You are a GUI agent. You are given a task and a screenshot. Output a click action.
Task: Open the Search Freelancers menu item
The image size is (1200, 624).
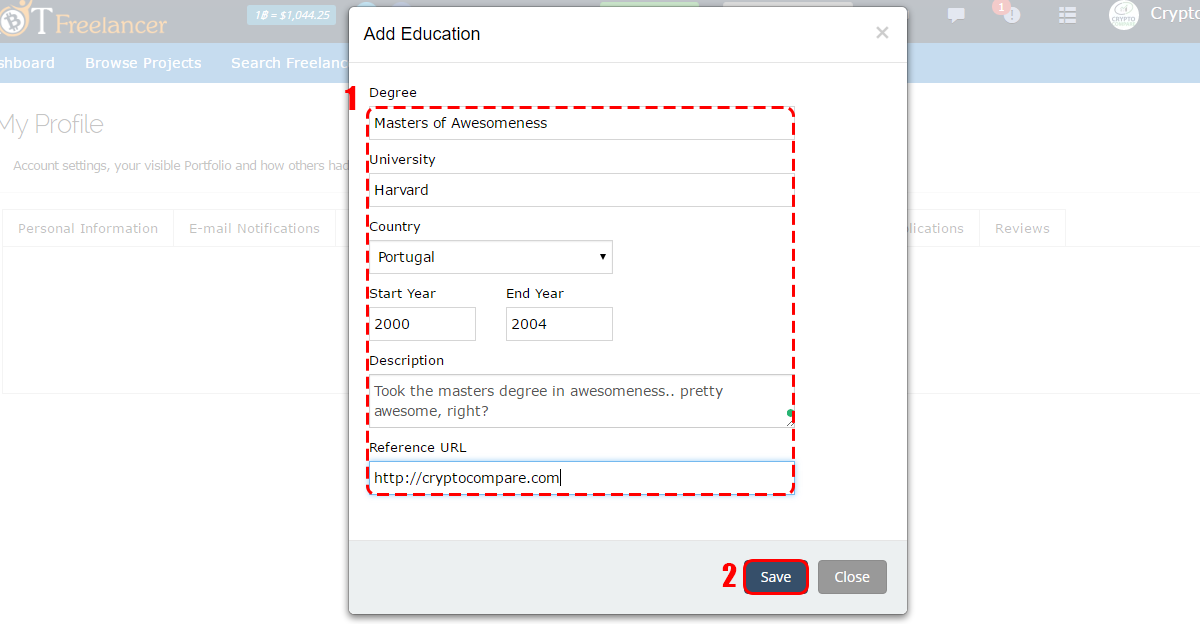(290, 63)
